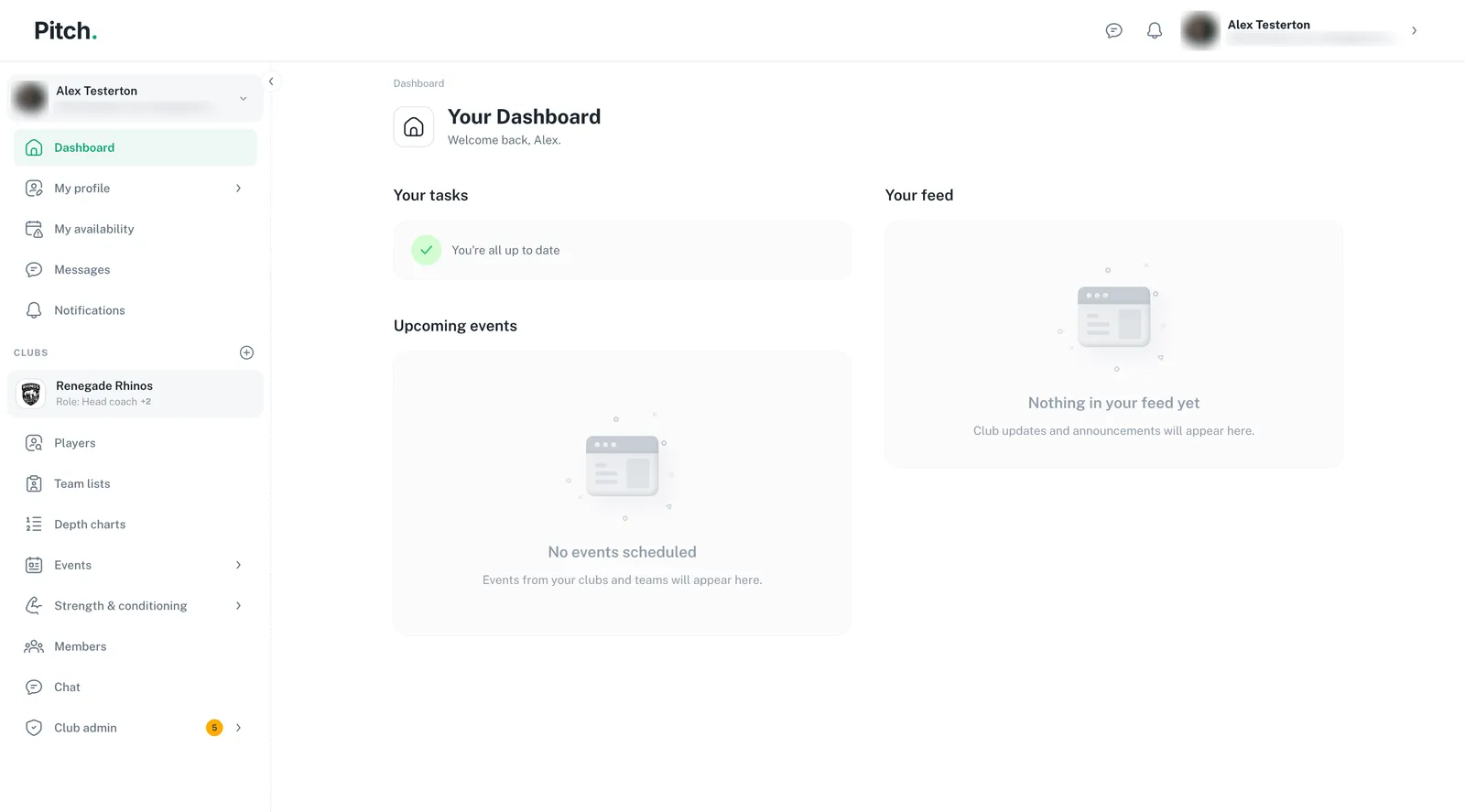Open Strength & conditioning section
This screenshot has width=1465, height=812.
pos(135,605)
